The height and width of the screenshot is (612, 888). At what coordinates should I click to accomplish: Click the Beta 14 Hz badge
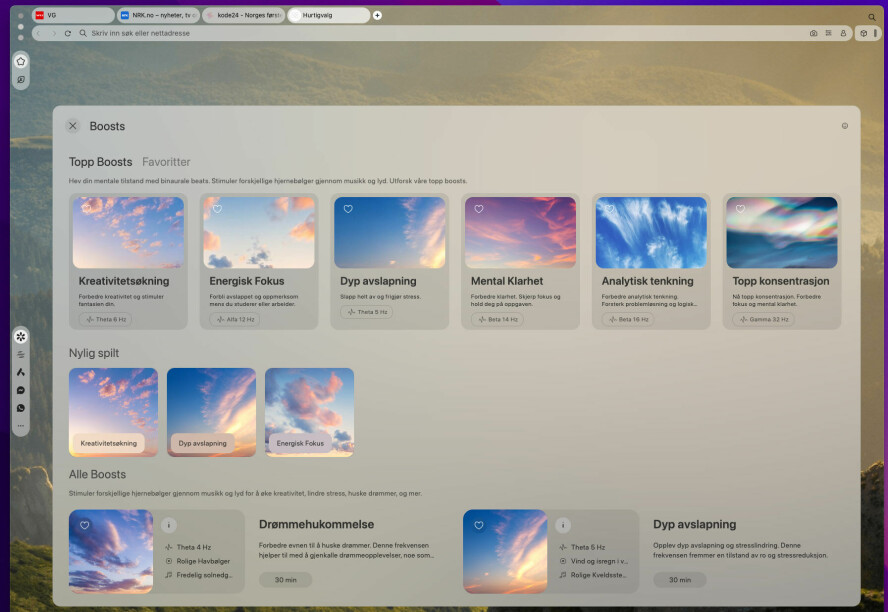[x=497, y=319]
